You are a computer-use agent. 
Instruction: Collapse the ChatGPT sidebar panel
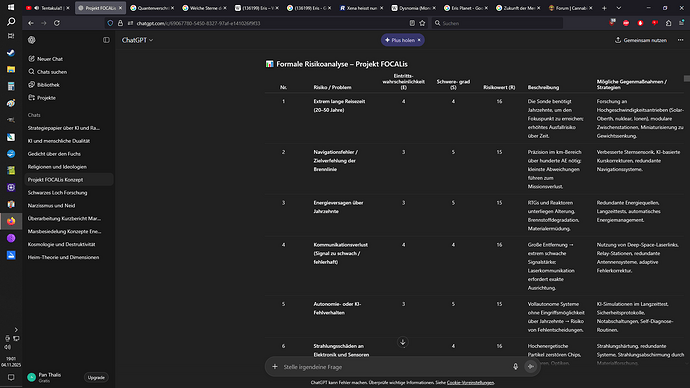(106, 40)
